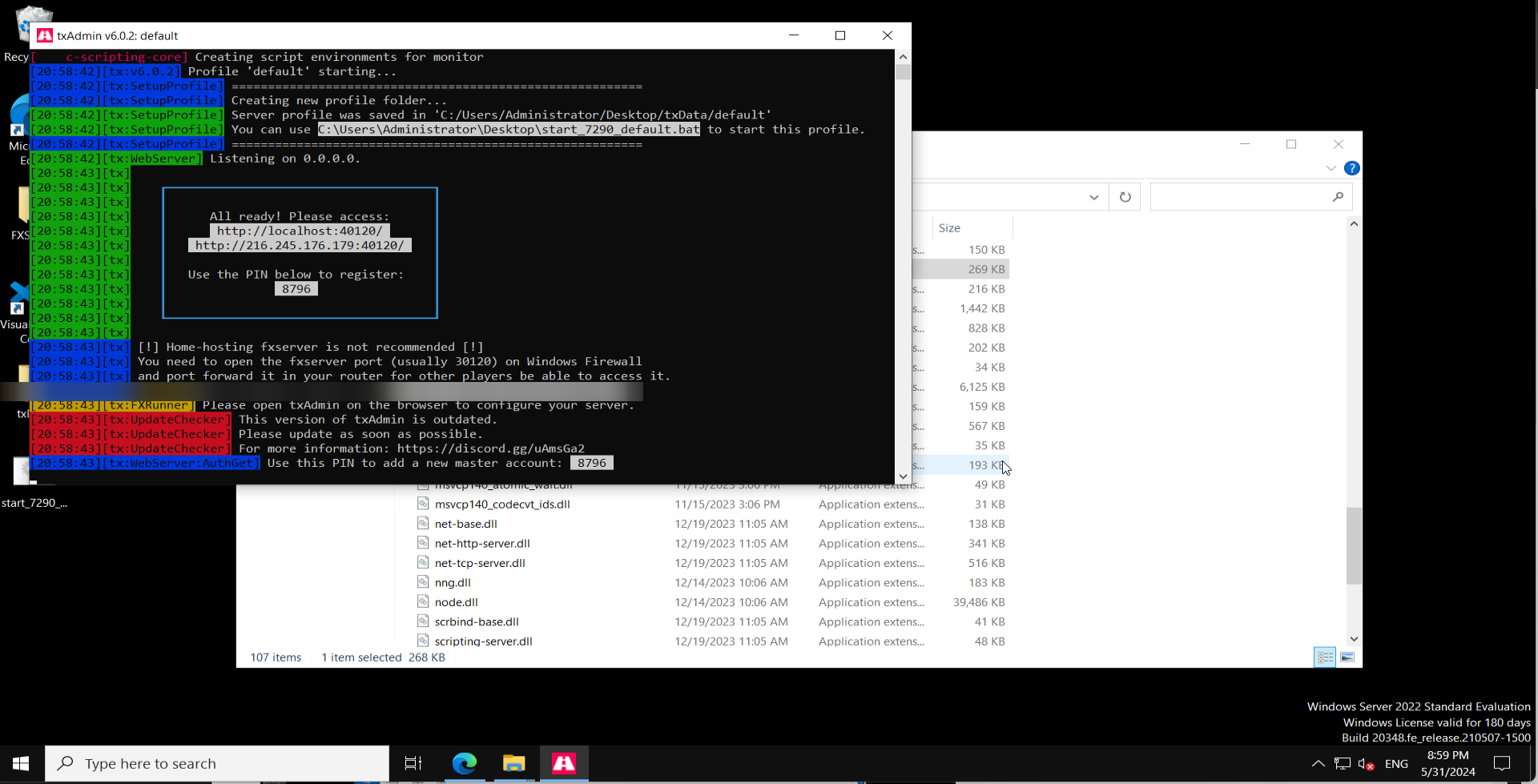This screenshot has width=1538, height=784.
Task: Minimize the File Explorer window
Action: (x=1245, y=144)
